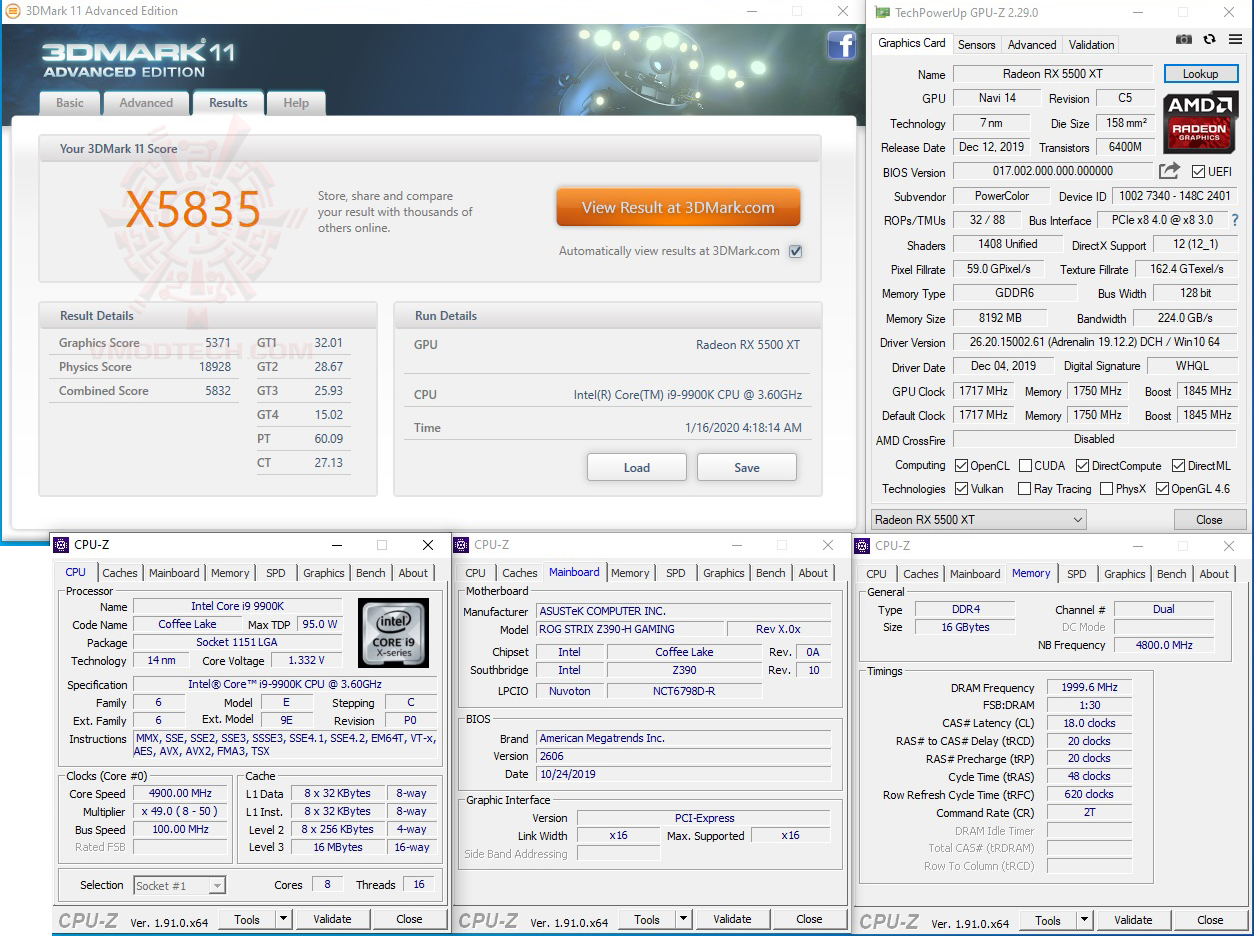The width and height of the screenshot is (1254, 936).
Task: Click the Mainboard tab in the CPU-Z CPU window
Action: tap(174, 573)
